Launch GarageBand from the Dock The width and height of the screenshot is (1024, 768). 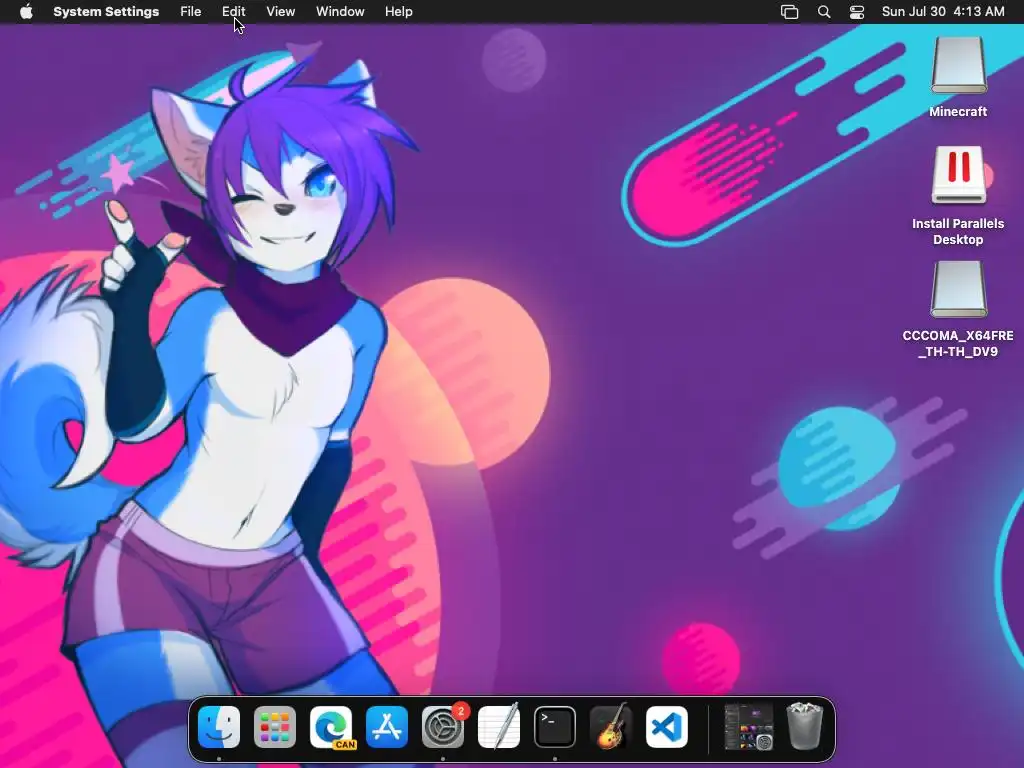[611, 727]
